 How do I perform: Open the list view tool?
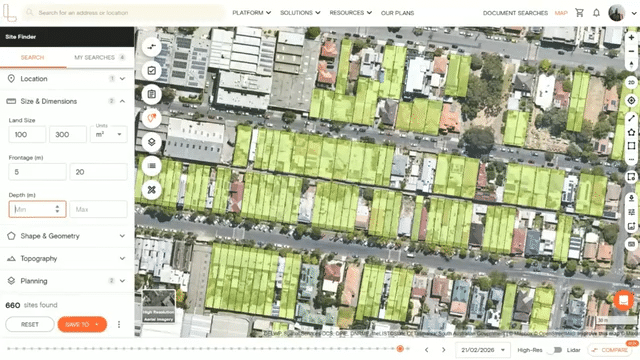(x=151, y=166)
